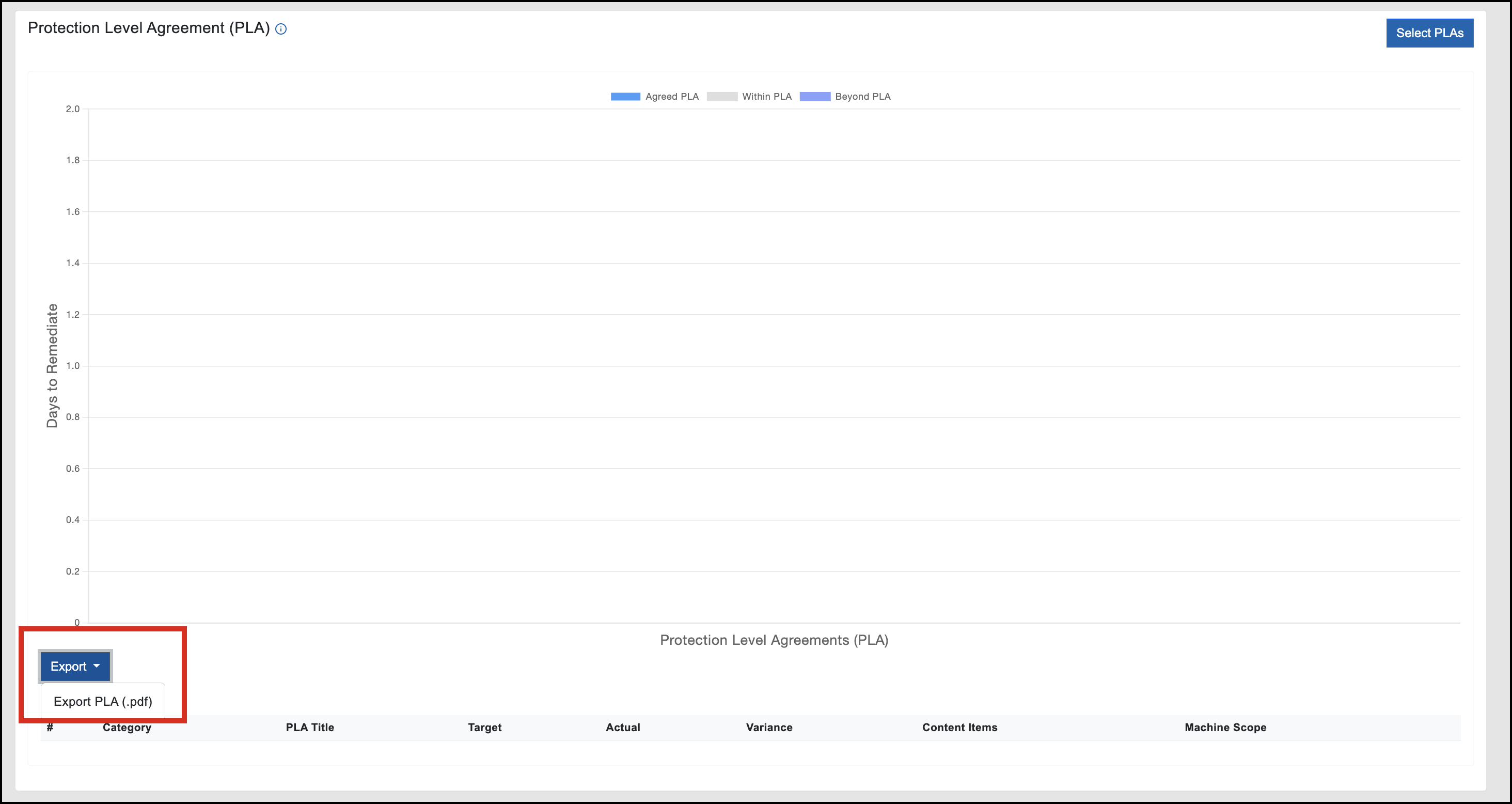Image resolution: width=1512 pixels, height=804 pixels.
Task: Click the Protection Level Agreements (PLA) axis title
Action: point(774,640)
